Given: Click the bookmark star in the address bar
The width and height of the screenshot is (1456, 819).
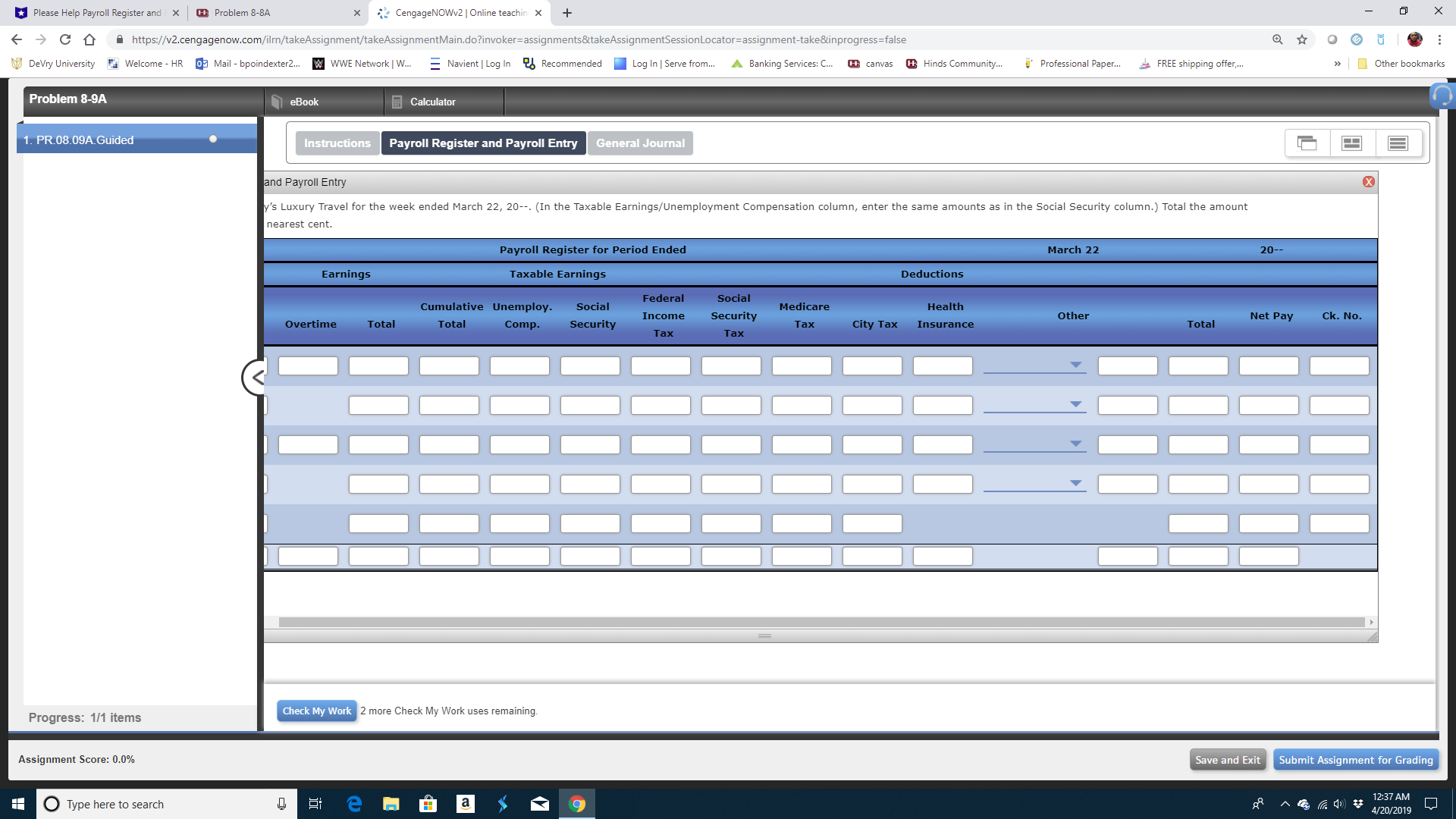Looking at the screenshot, I should pyautogui.click(x=1302, y=39).
